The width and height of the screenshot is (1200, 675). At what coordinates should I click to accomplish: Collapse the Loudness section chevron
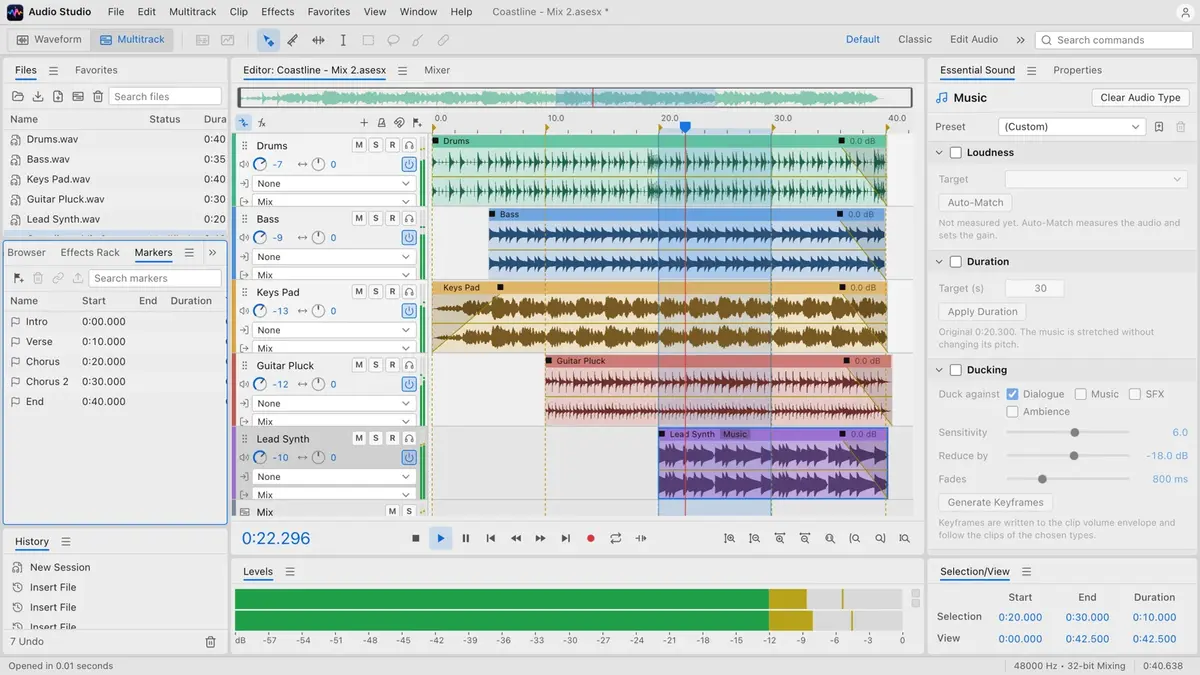[940, 153]
